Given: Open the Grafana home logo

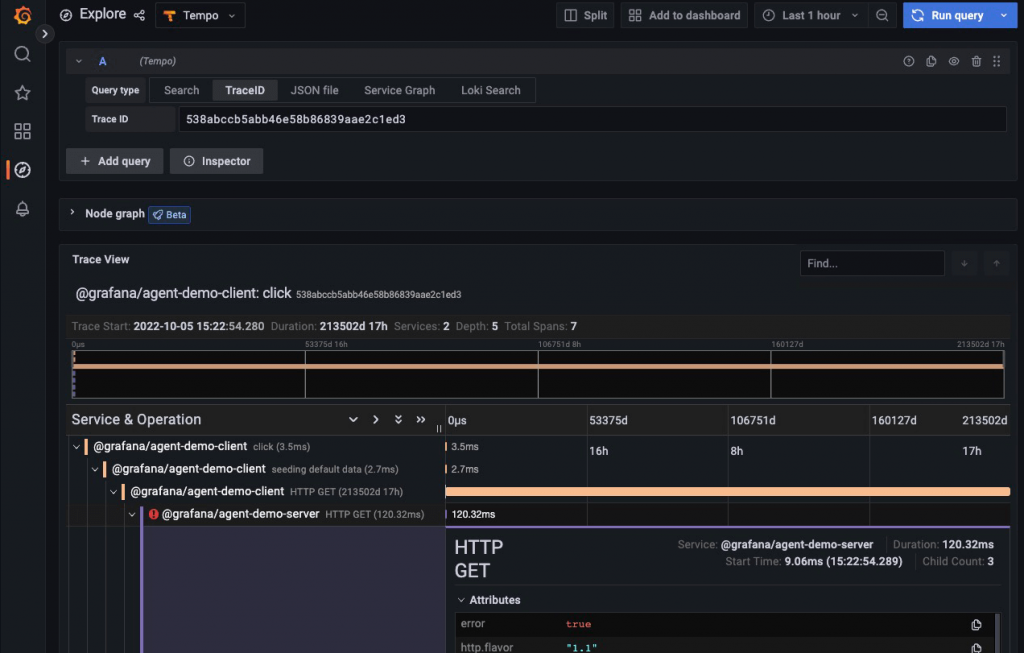Looking at the screenshot, I should coord(22,15).
